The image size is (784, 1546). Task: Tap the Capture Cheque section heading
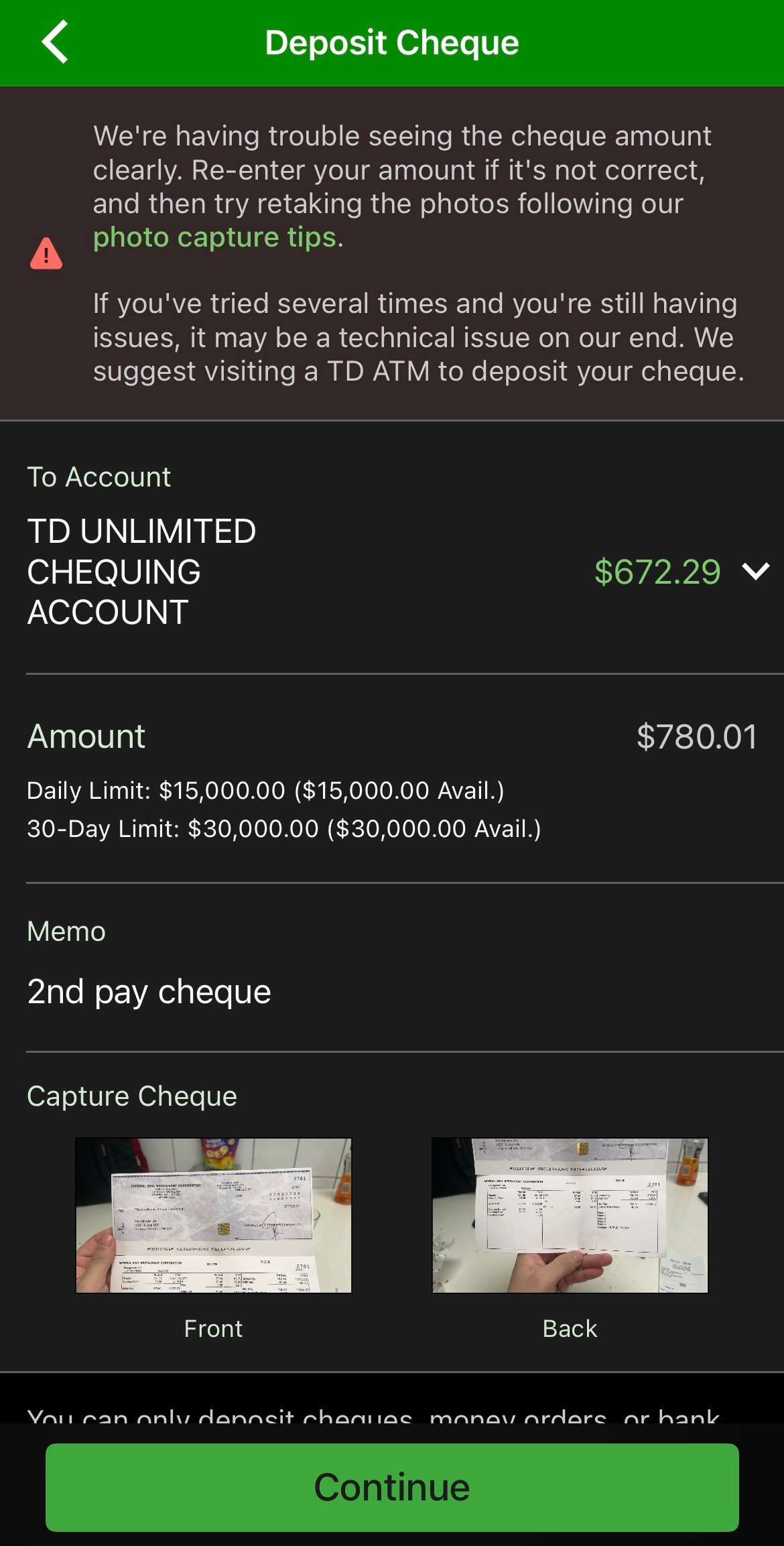pos(132,1096)
